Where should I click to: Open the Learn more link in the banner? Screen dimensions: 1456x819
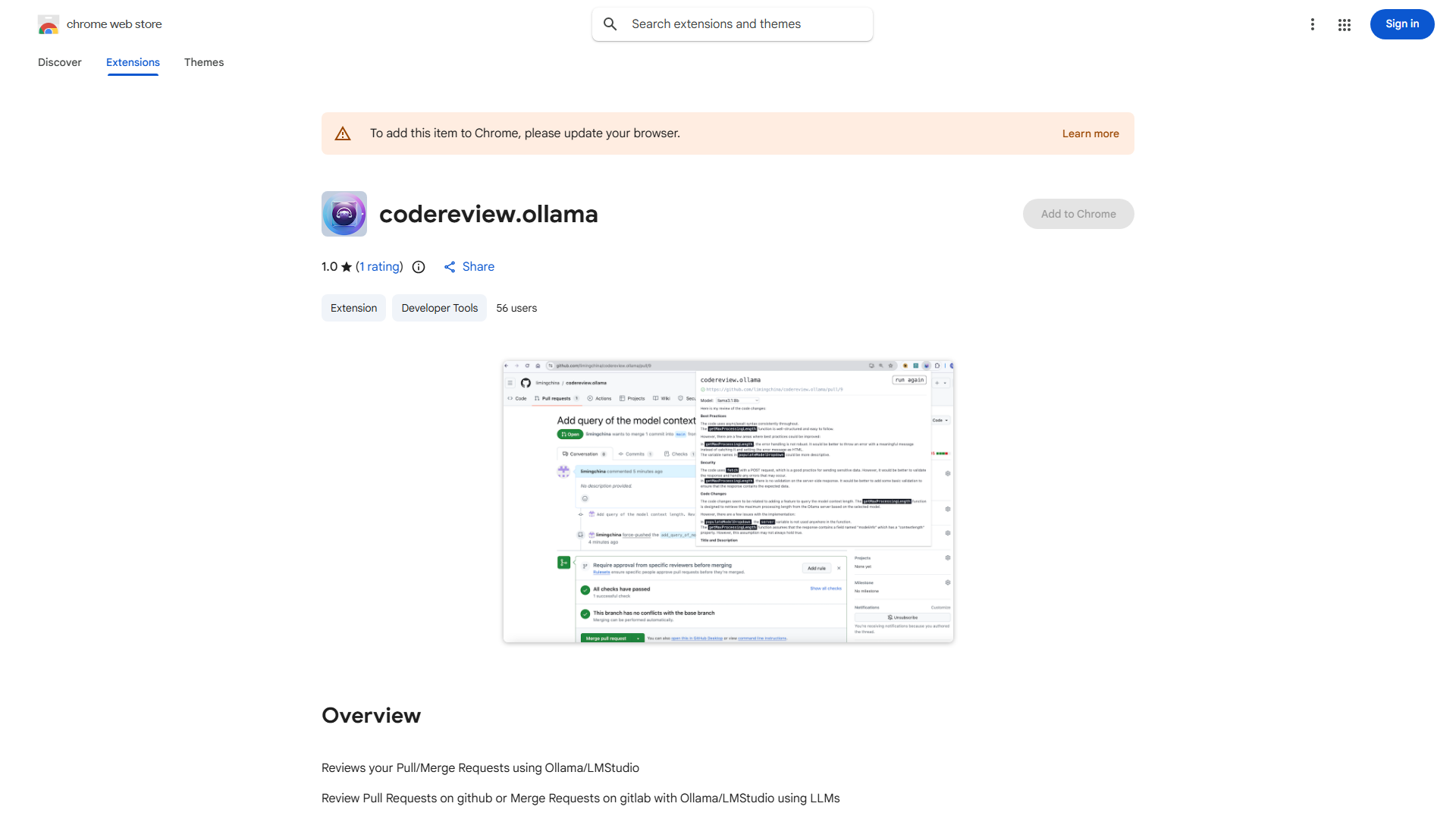click(x=1090, y=133)
